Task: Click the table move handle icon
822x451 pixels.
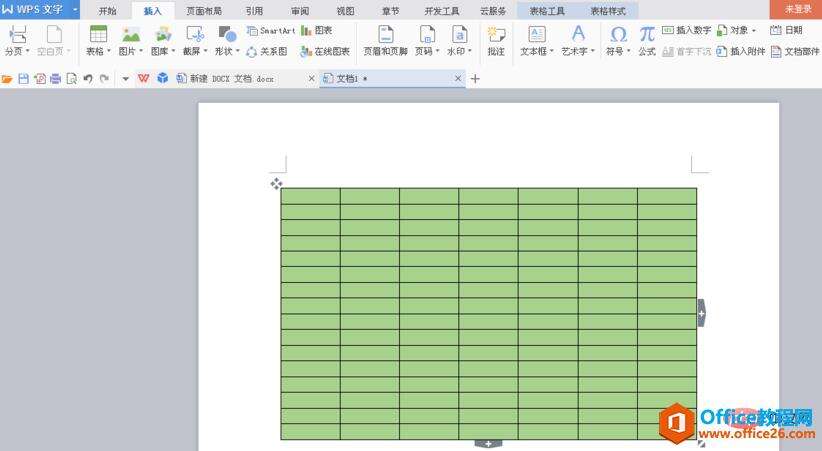Action: [276, 184]
